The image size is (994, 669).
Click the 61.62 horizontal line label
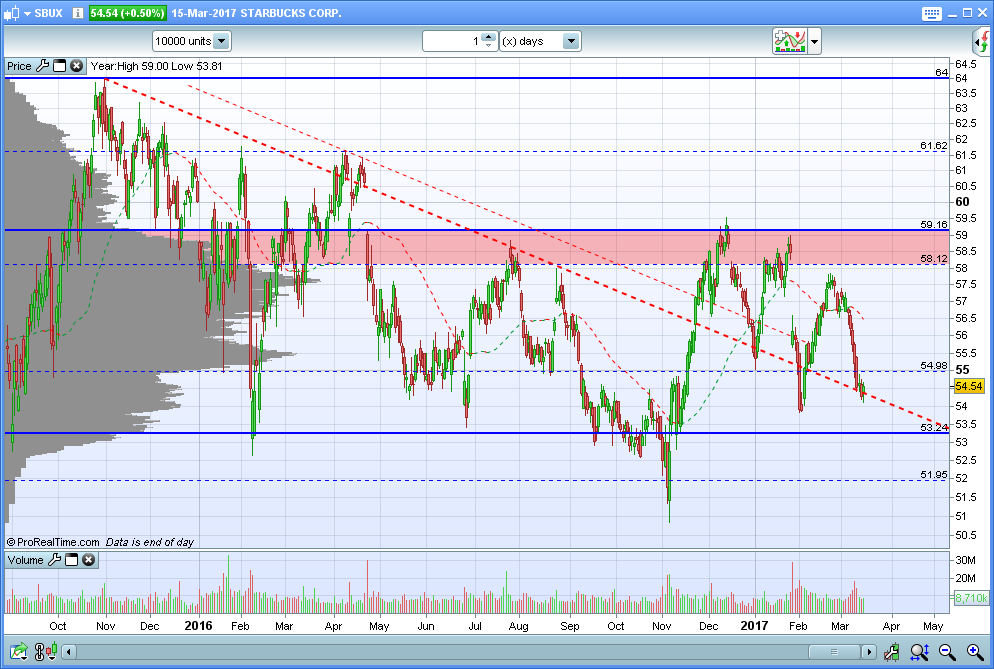(934, 146)
